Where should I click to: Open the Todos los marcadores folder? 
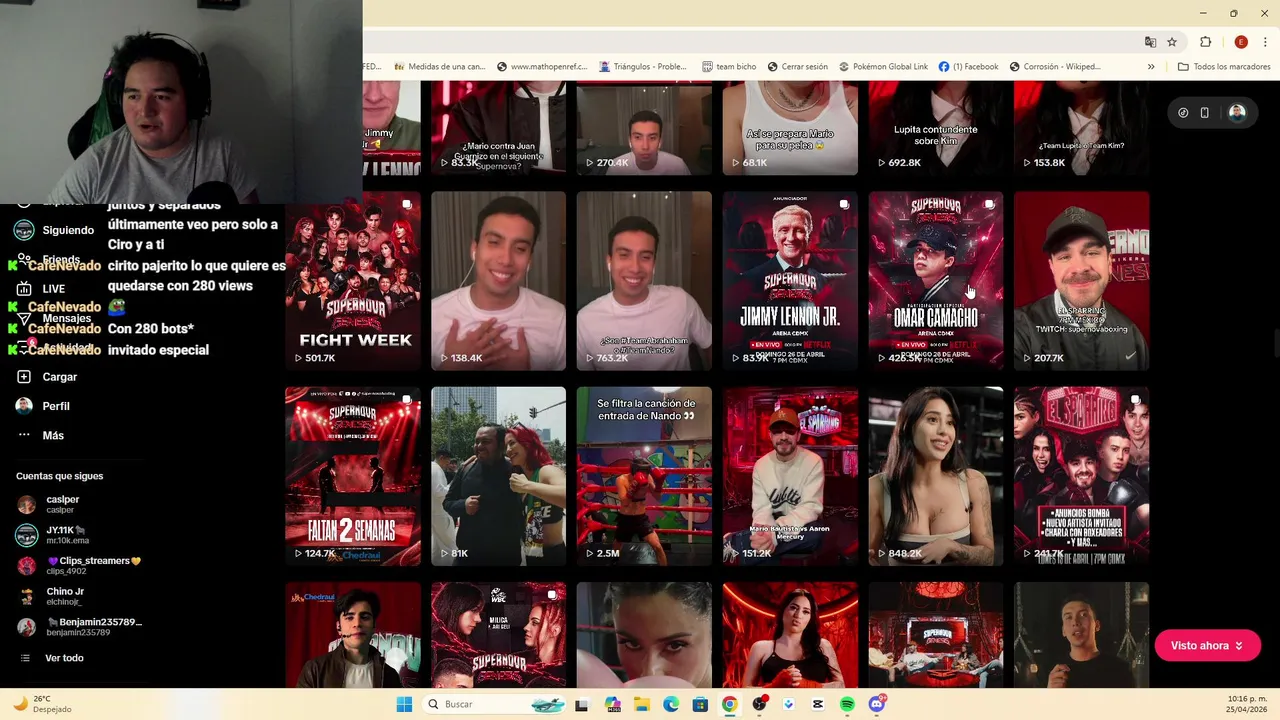pyautogui.click(x=1224, y=66)
